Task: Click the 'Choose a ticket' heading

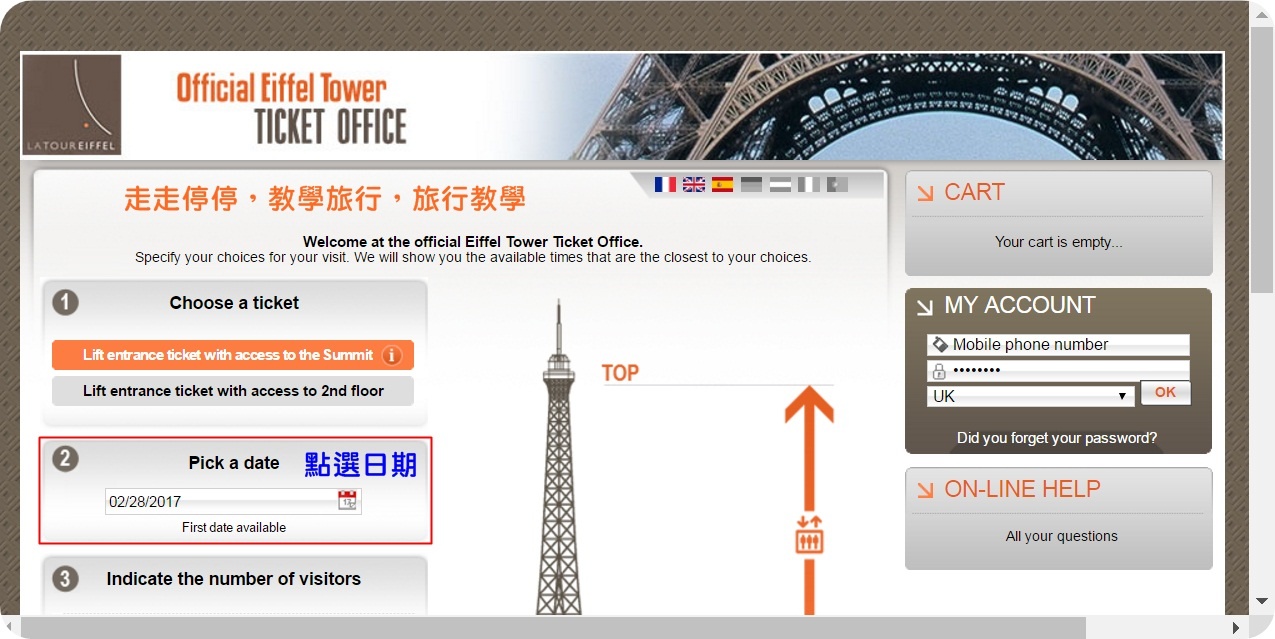Action: (x=234, y=303)
